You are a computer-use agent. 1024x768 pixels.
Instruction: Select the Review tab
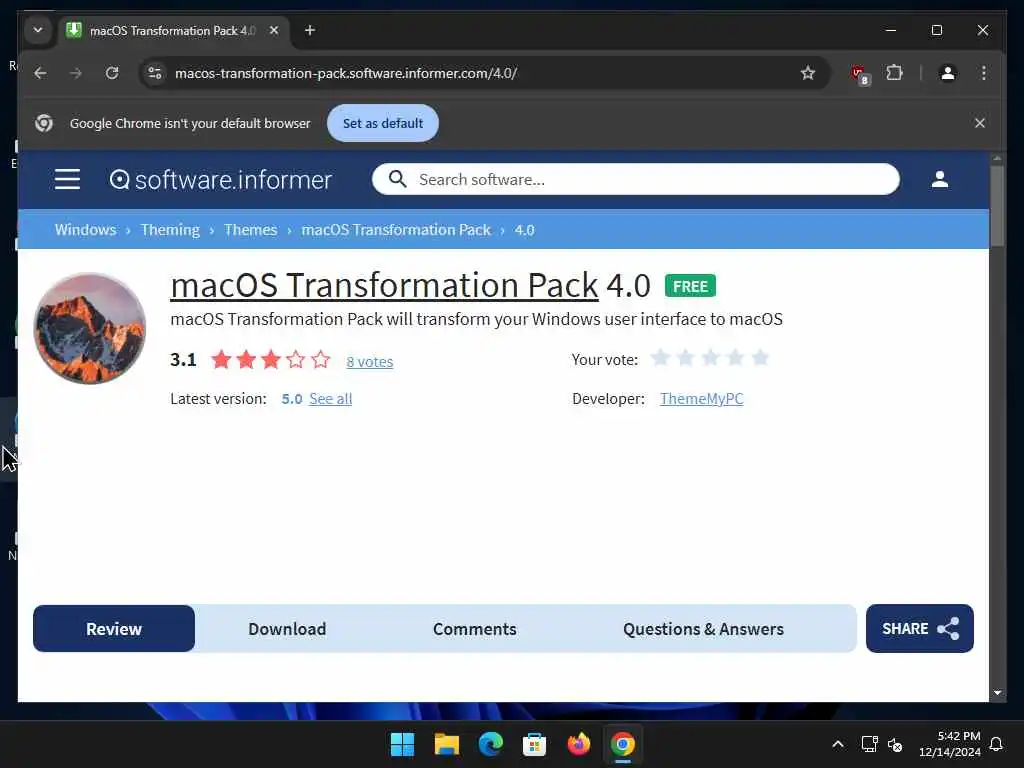coord(114,629)
